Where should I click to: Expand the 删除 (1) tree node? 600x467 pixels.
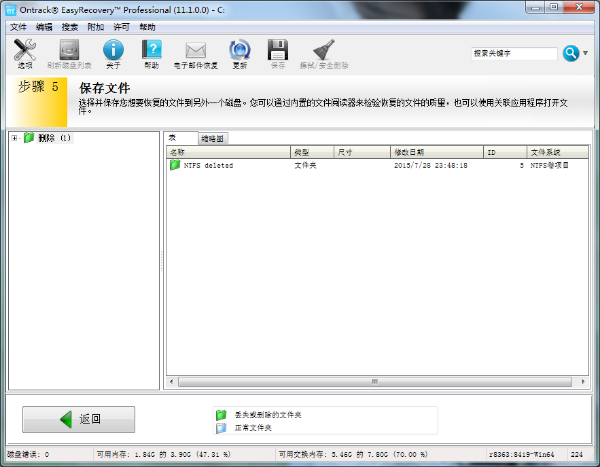pyautogui.click(x=14, y=138)
